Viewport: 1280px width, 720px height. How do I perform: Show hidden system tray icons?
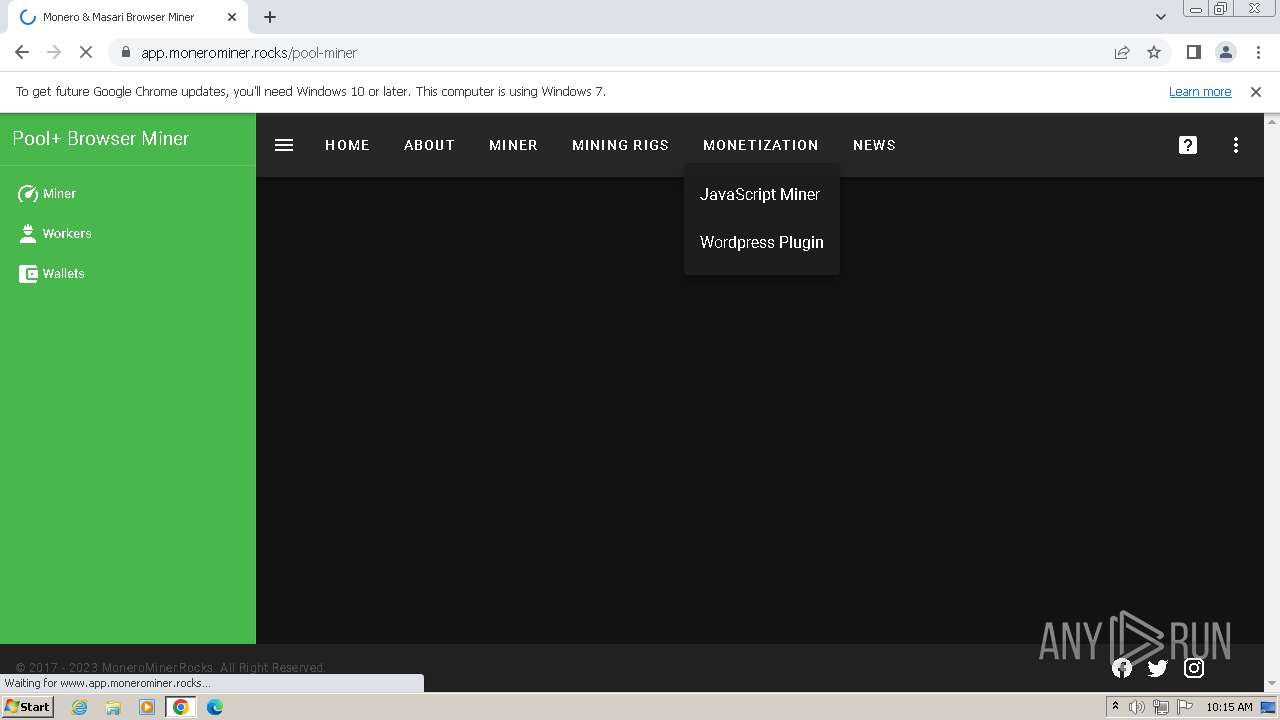click(x=1115, y=707)
